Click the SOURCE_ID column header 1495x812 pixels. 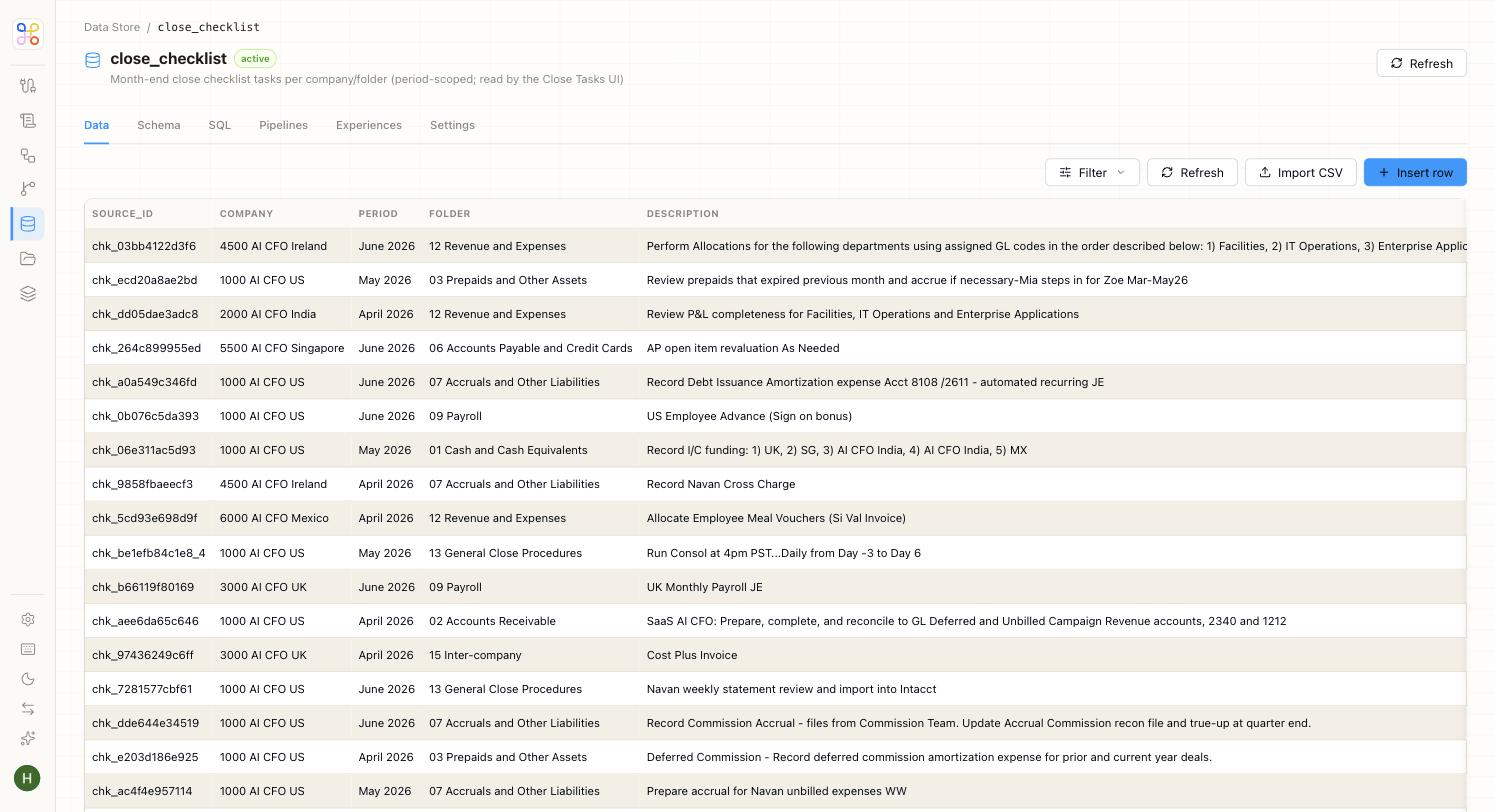coord(123,214)
